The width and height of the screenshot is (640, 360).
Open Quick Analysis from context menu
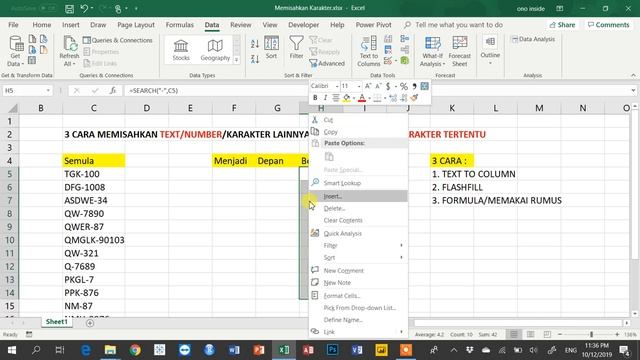tap(358, 233)
